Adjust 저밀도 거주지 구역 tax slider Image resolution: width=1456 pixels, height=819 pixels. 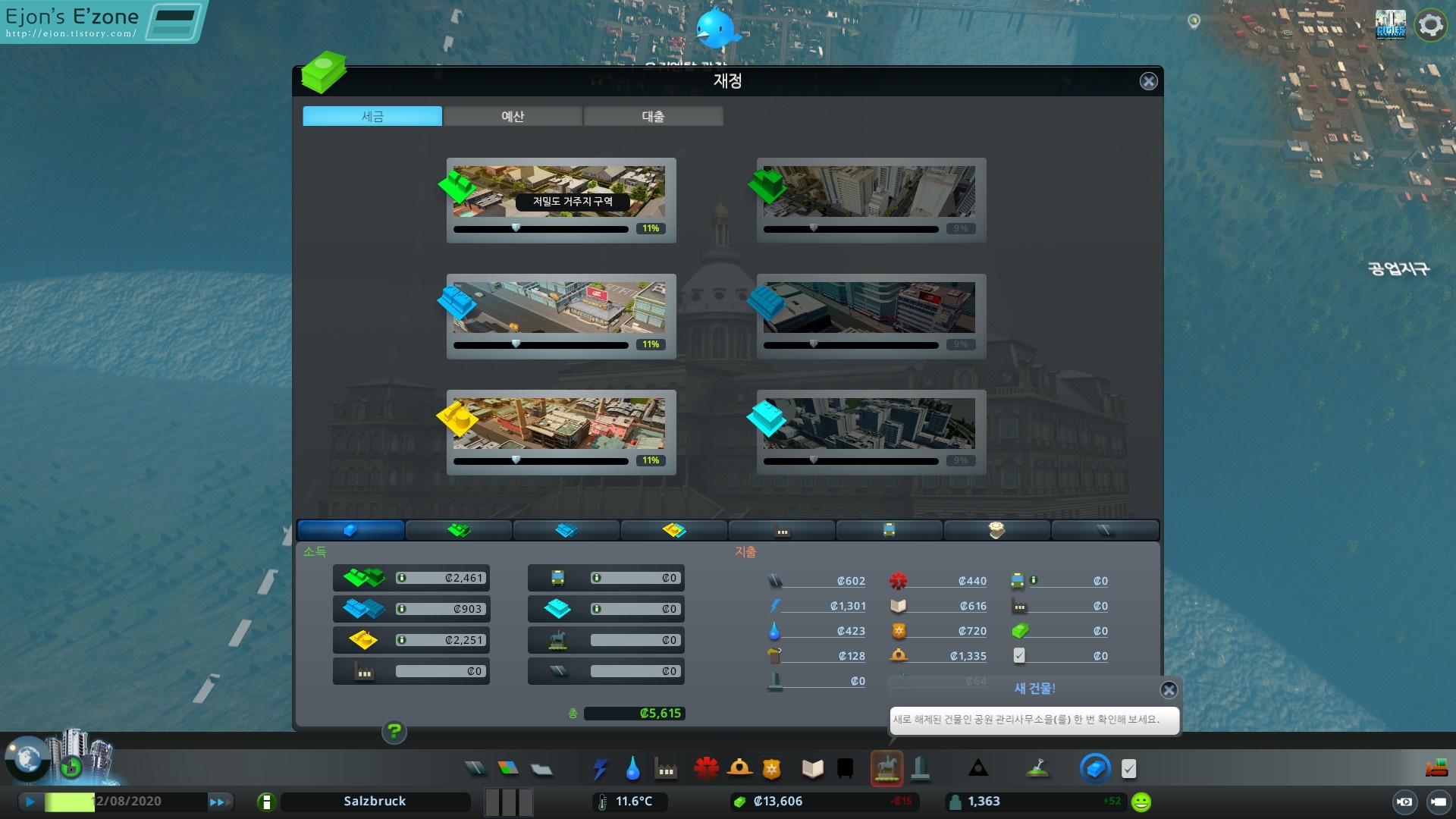click(516, 228)
